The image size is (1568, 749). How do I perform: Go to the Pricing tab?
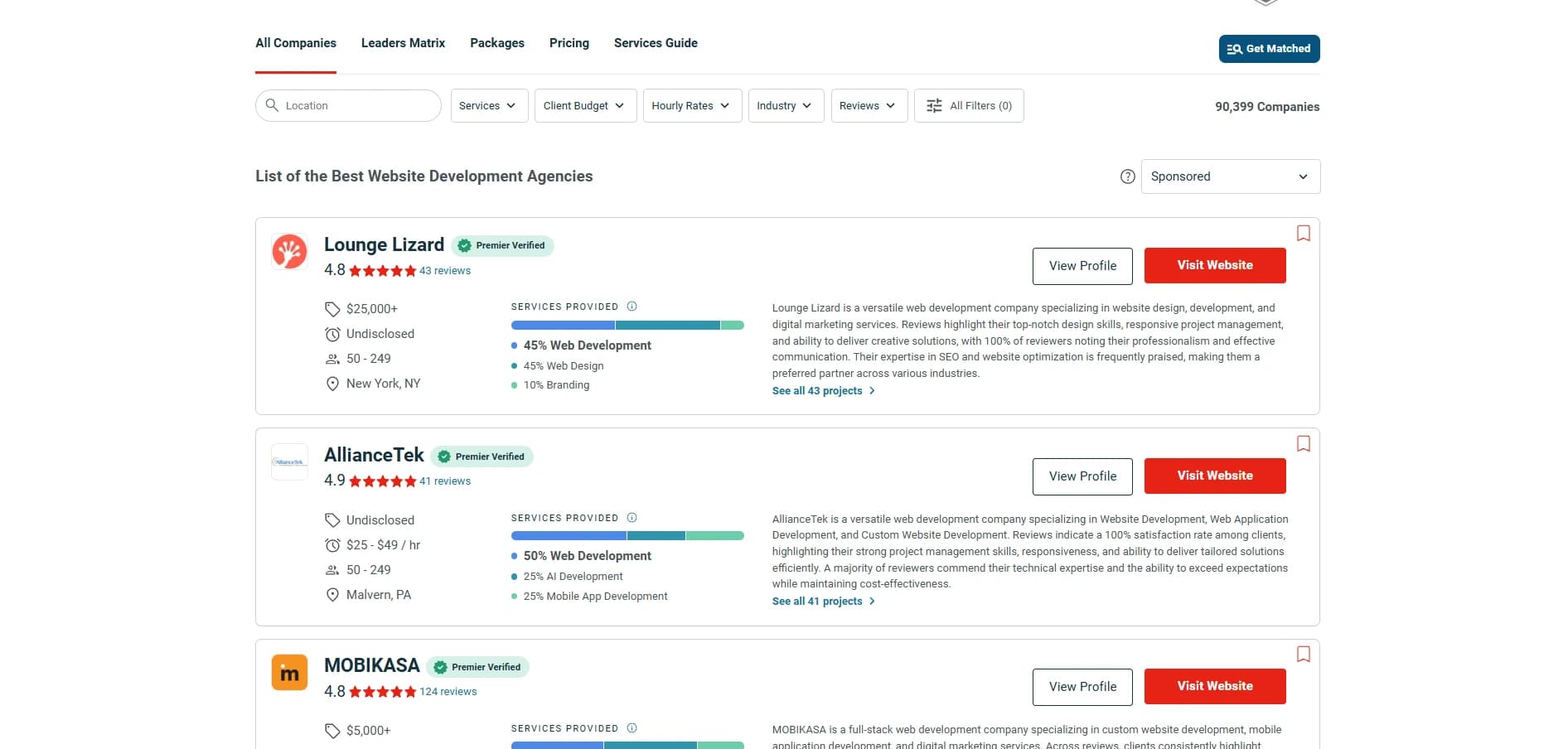click(569, 43)
